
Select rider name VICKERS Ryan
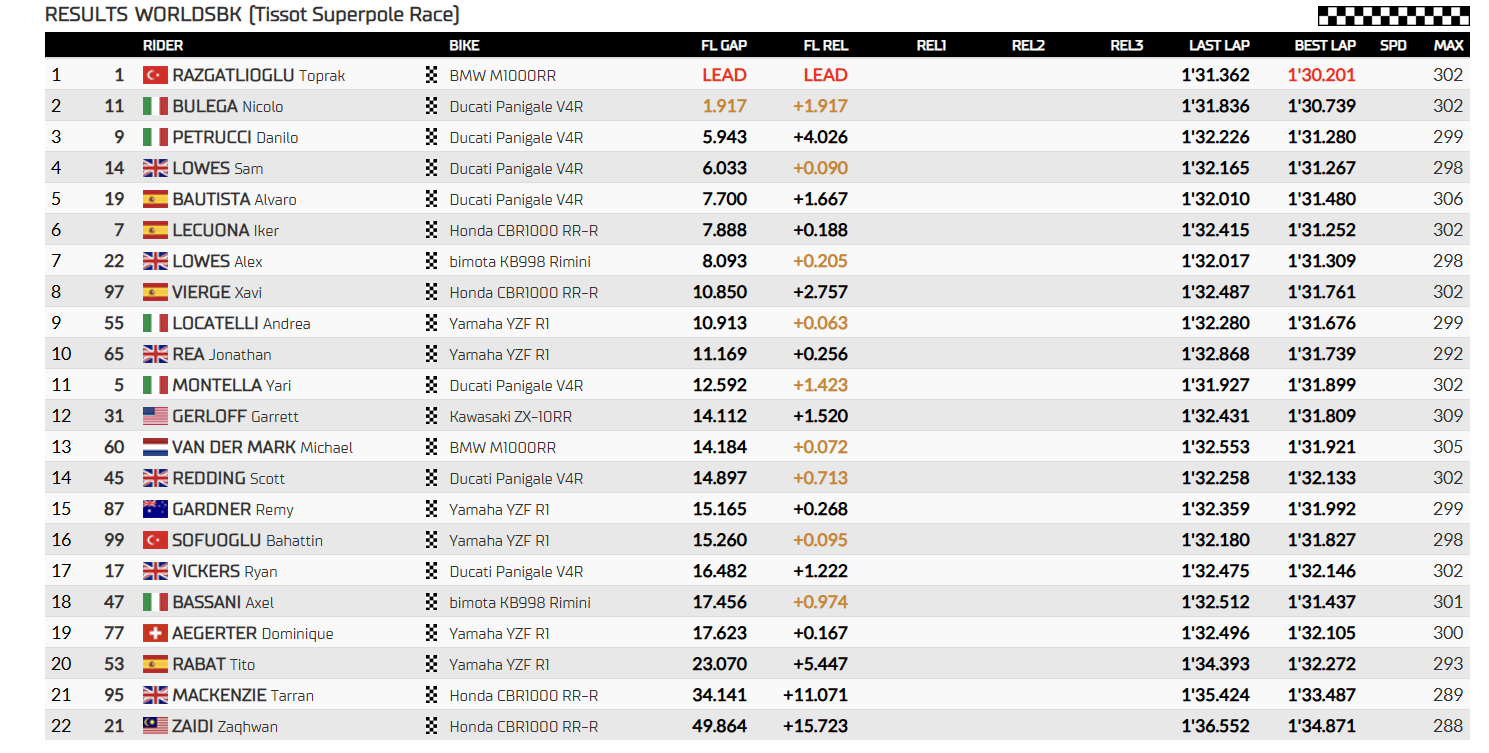(x=225, y=571)
